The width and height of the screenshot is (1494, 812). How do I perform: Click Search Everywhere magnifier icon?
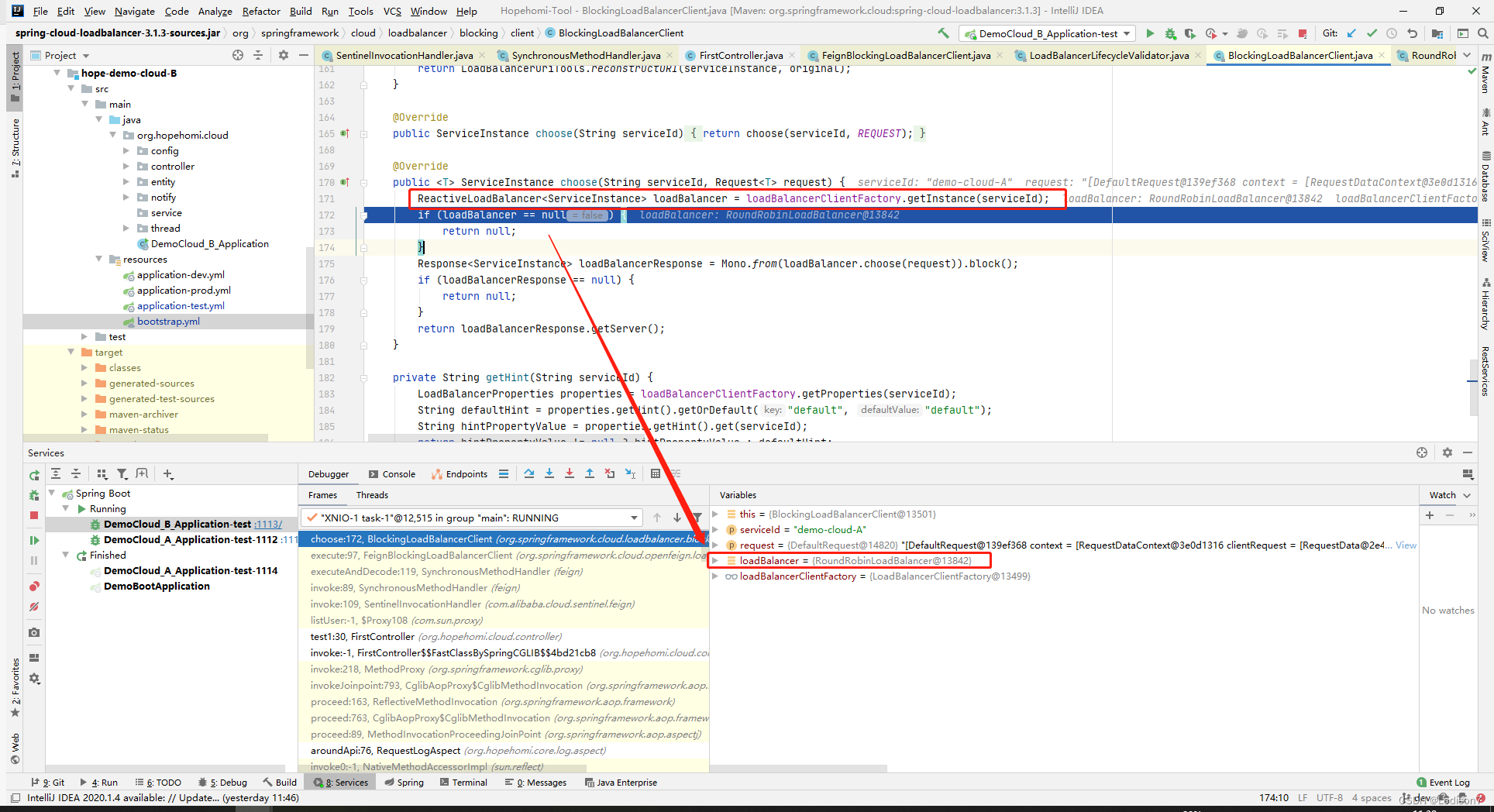1482,33
